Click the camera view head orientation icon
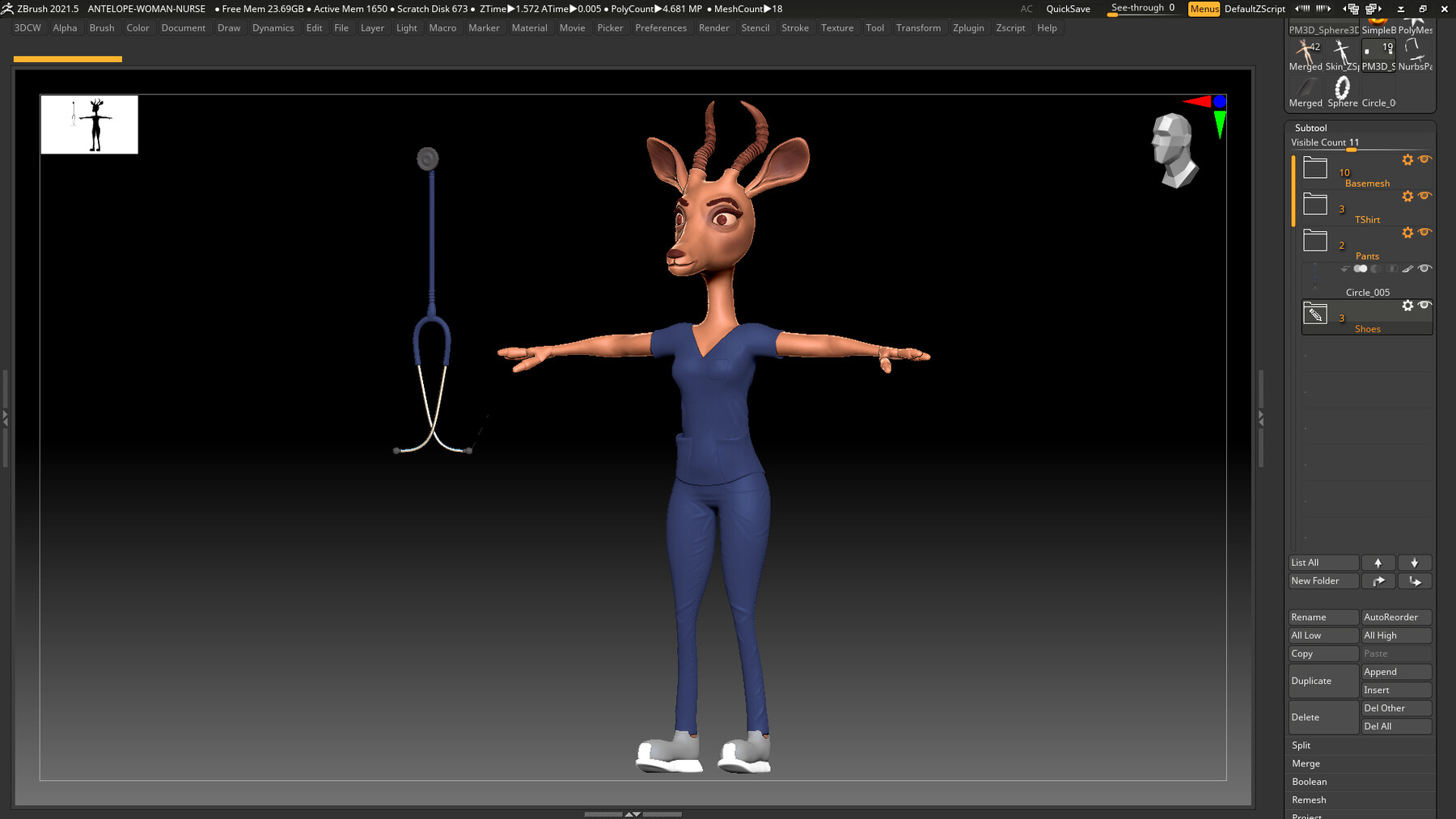The image size is (1456, 819). coord(1175,151)
